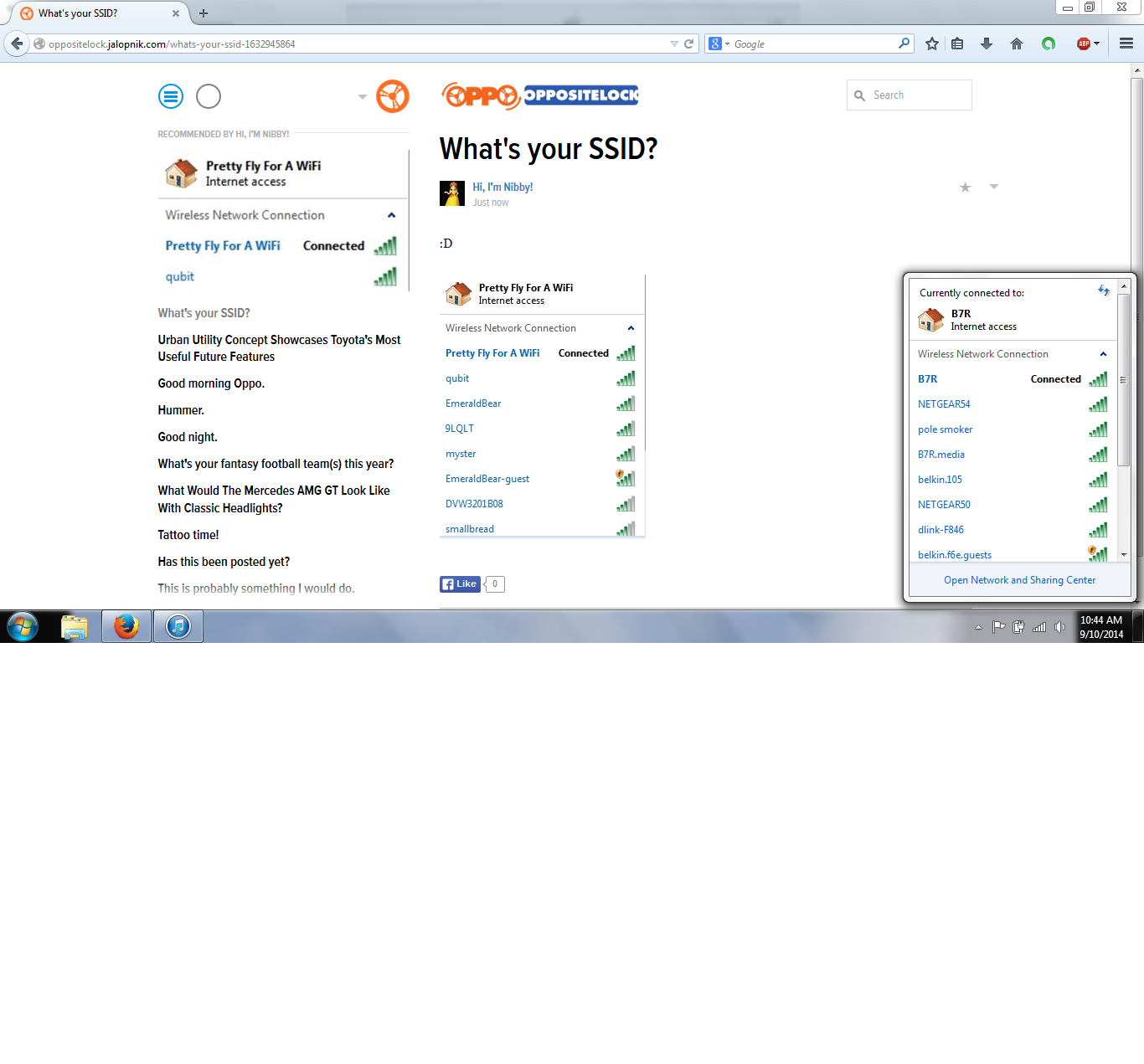Open Urban Utility Concept Toyota article link
The width and height of the screenshot is (1144, 1064).
point(279,348)
